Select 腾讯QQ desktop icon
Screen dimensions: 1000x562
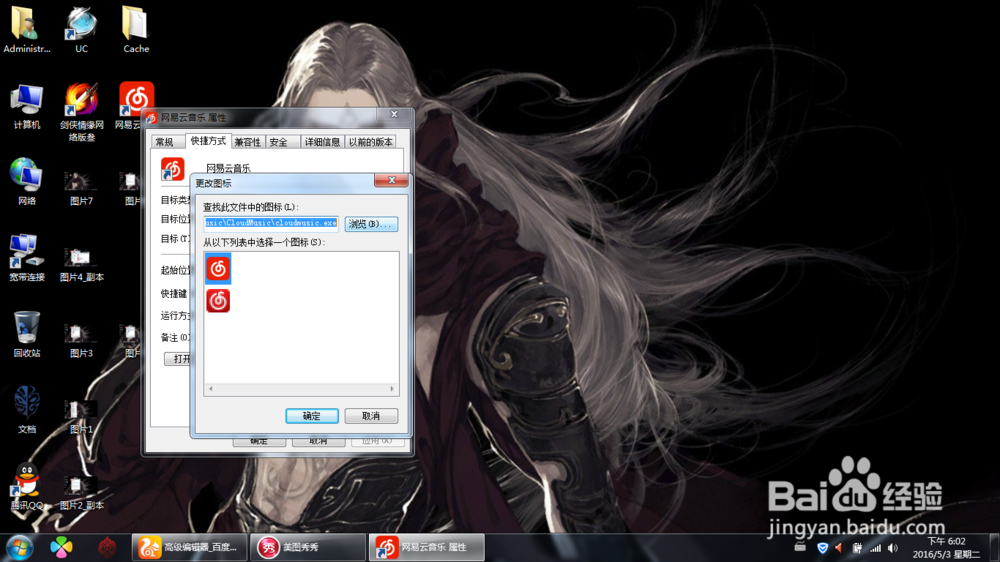coord(27,486)
